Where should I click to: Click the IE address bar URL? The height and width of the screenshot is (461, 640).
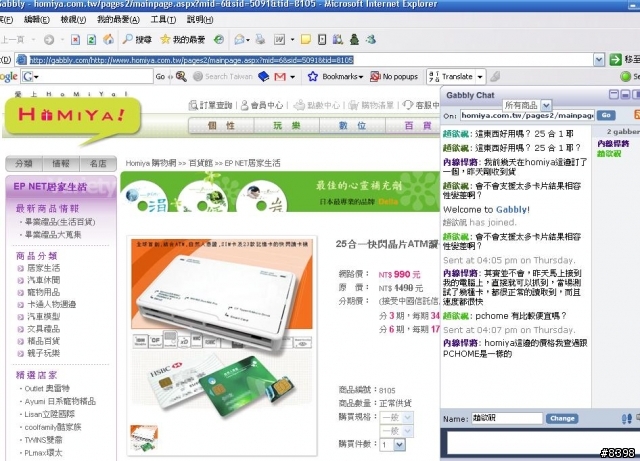tap(191, 60)
